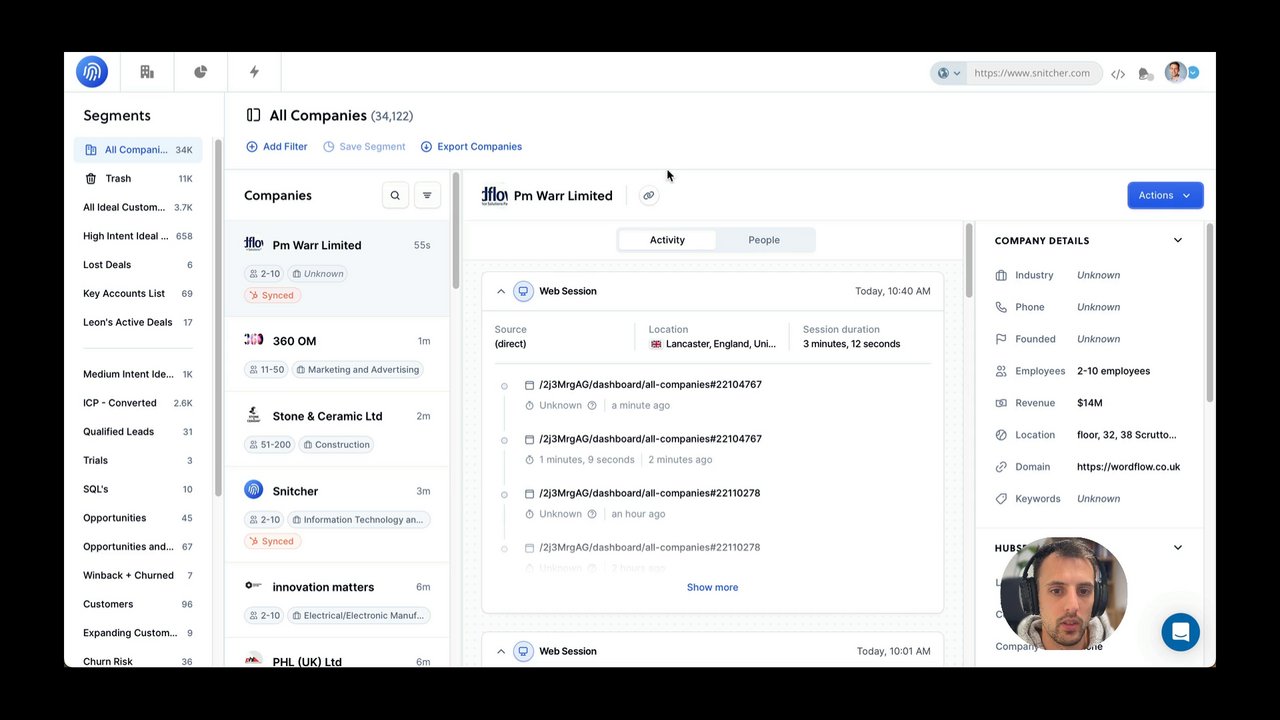
Task: Select the All Companies segment
Action: pyautogui.click(x=138, y=150)
